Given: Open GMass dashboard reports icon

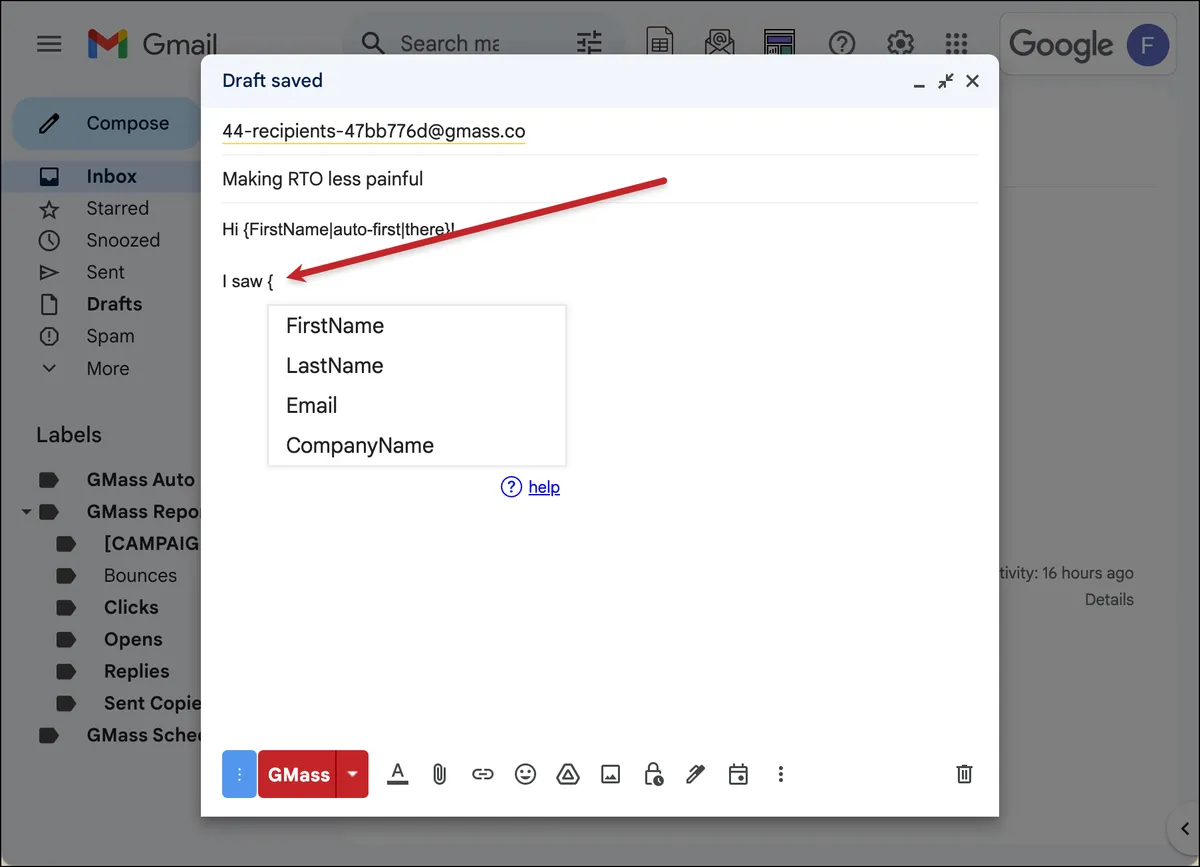Looking at the screenshot, I should 779,43.
